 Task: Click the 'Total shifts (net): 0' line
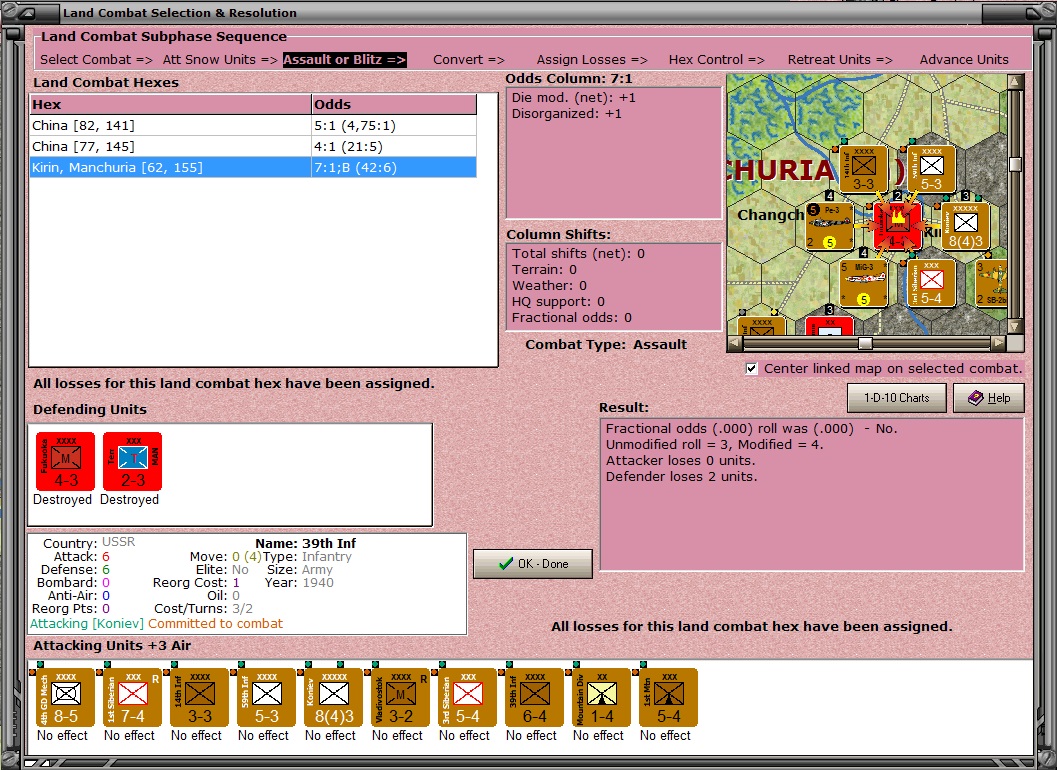[x=578, y=254]
